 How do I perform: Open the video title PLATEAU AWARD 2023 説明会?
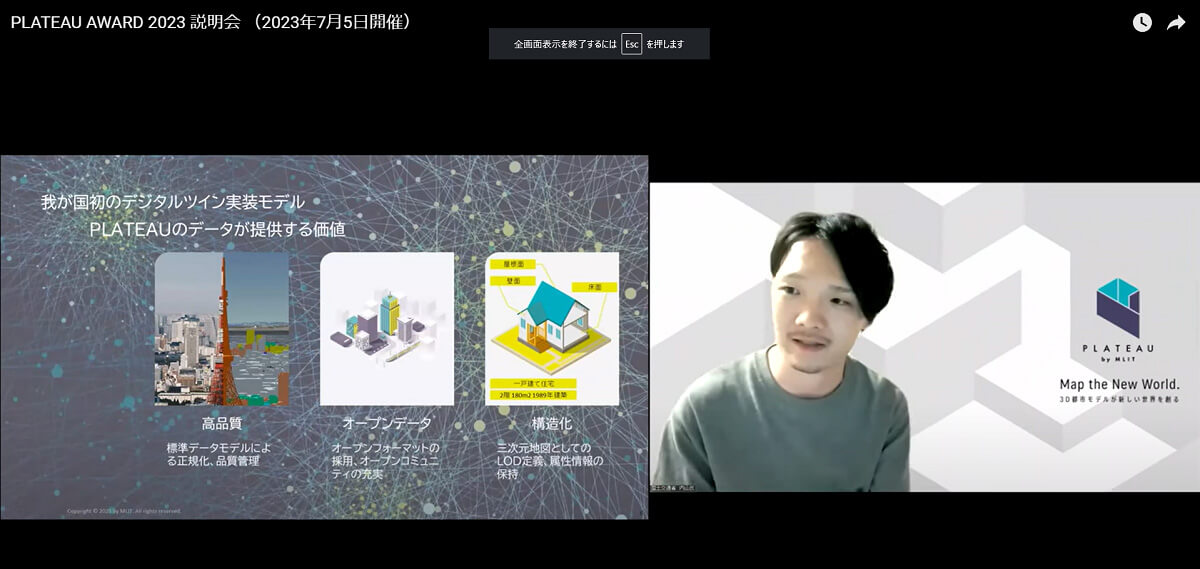(x=212, y=22)
